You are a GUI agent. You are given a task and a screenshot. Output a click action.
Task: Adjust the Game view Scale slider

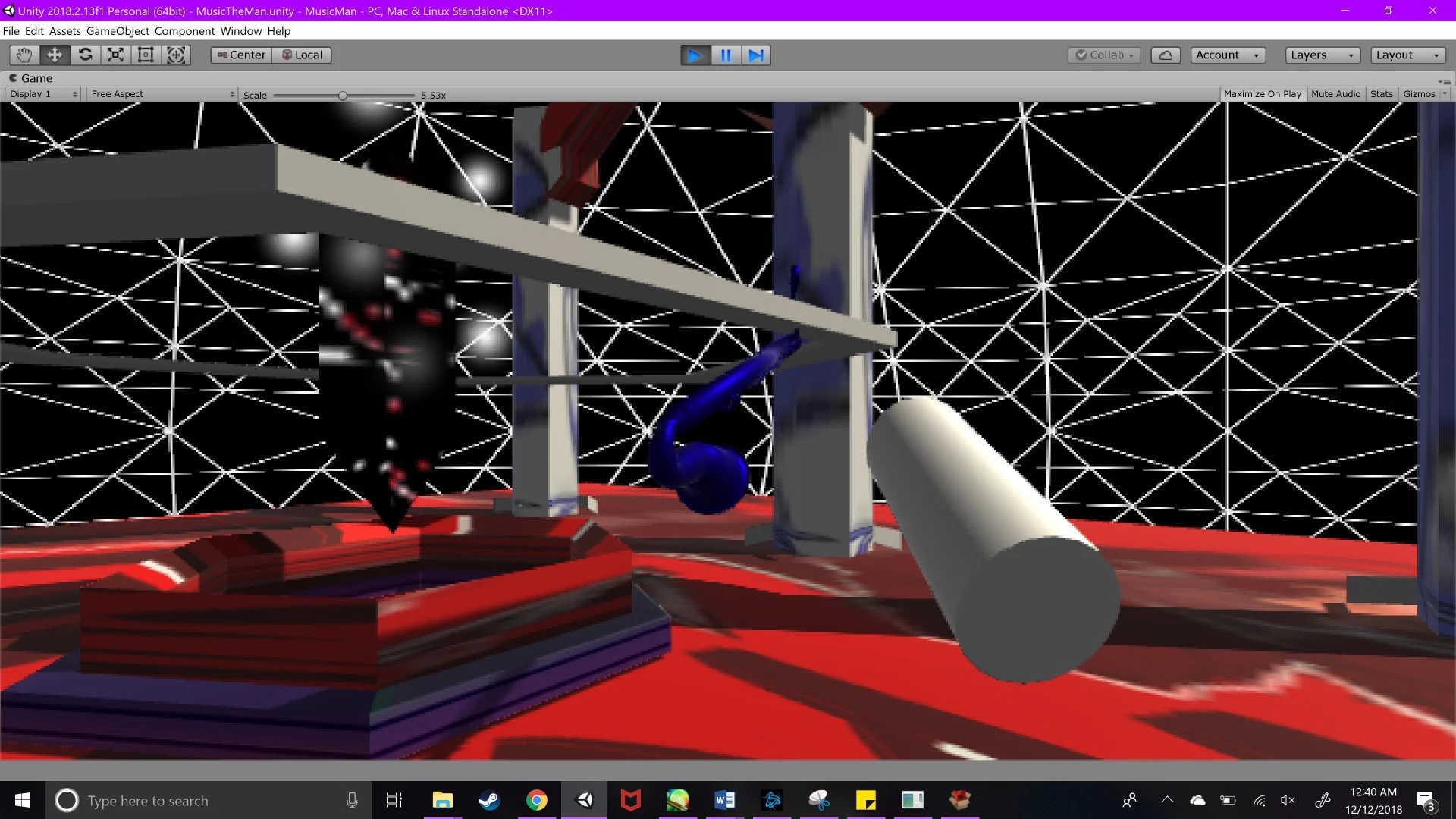point(344,96)
